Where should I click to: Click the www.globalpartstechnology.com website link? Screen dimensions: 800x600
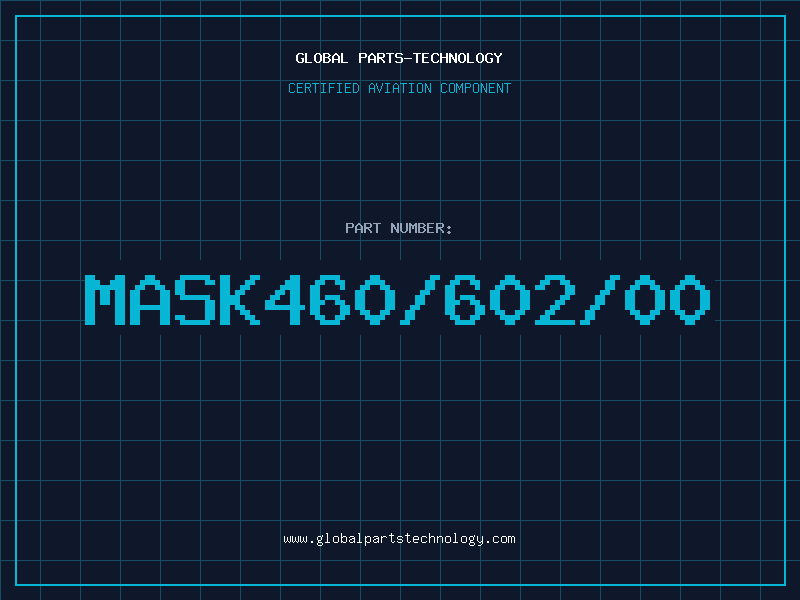coord(399,539)
